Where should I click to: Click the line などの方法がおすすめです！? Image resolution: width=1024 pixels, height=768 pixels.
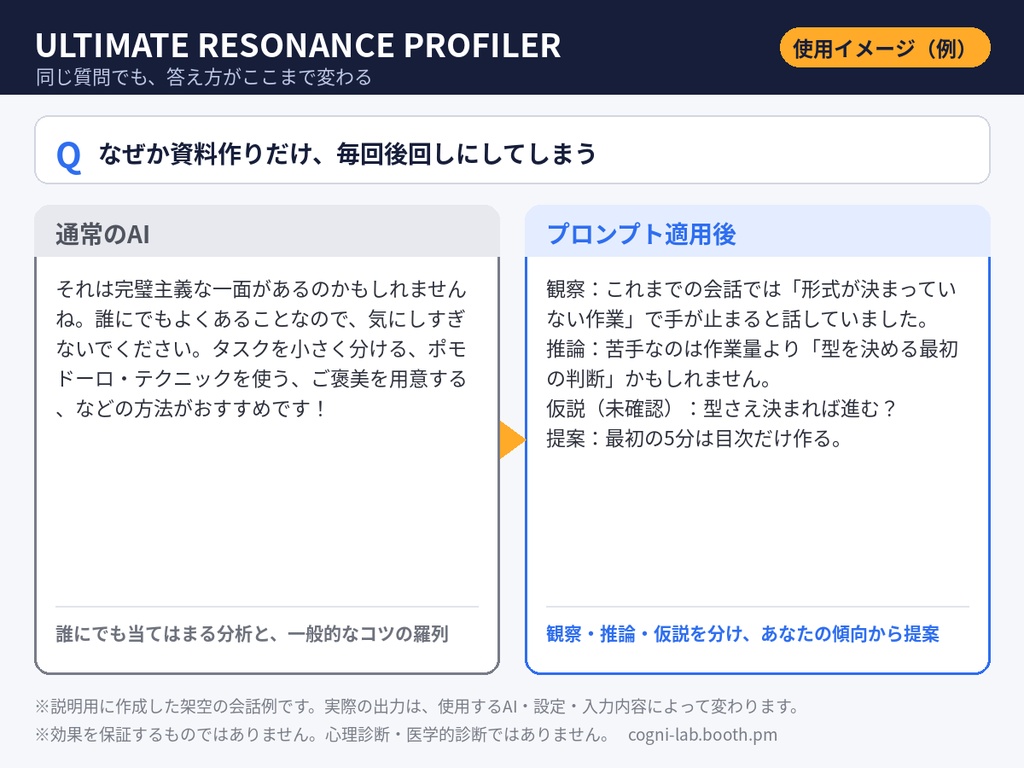[x=191, y=409]
